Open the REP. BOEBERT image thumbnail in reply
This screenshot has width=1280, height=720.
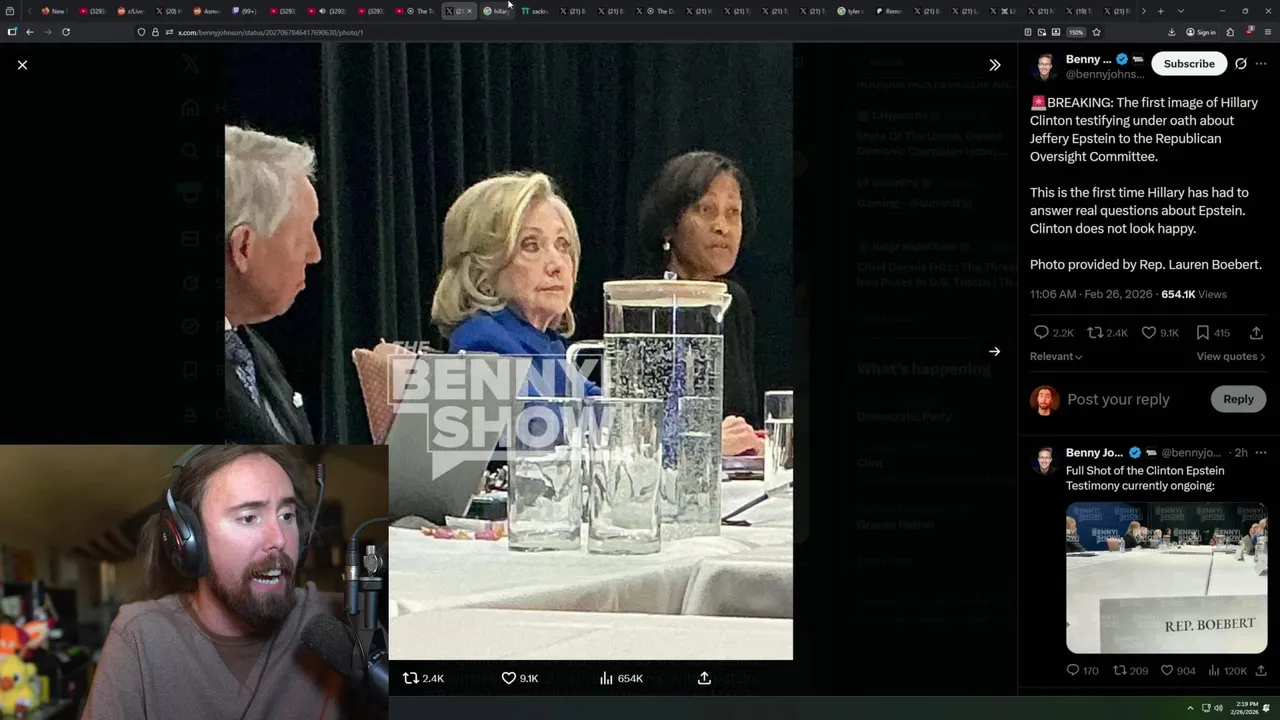[1166, 577]
